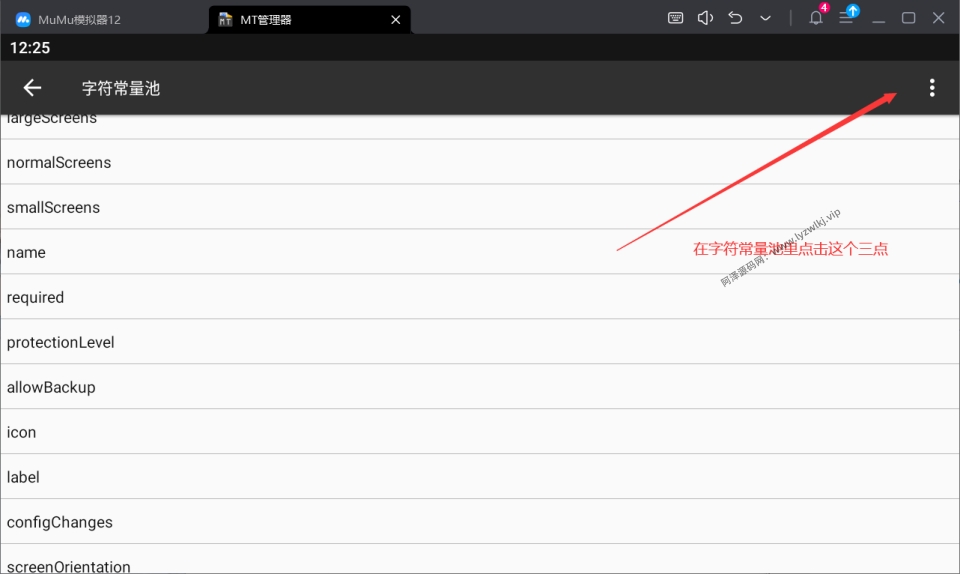Click the emulator rotate/back arrow icon
The width and height of the screenshot is (960, 574).
tap(735, 18)
